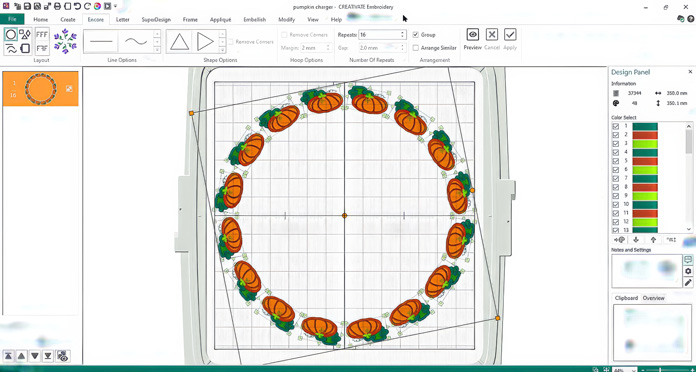Viewport: 696px width, 372px height.
Task: Open the color wheel tool
Action: click(97, 7)
